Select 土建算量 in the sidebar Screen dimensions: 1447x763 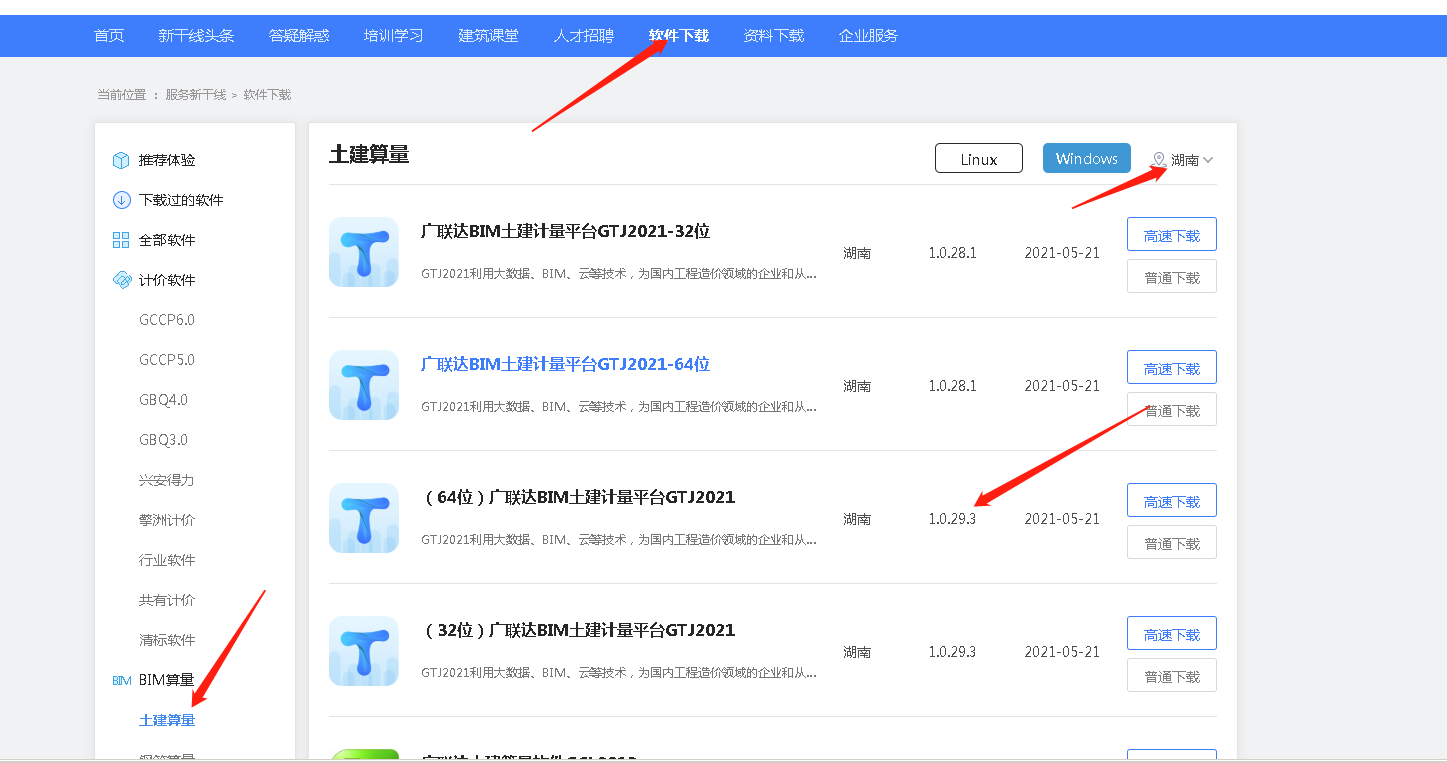point(167,720)
